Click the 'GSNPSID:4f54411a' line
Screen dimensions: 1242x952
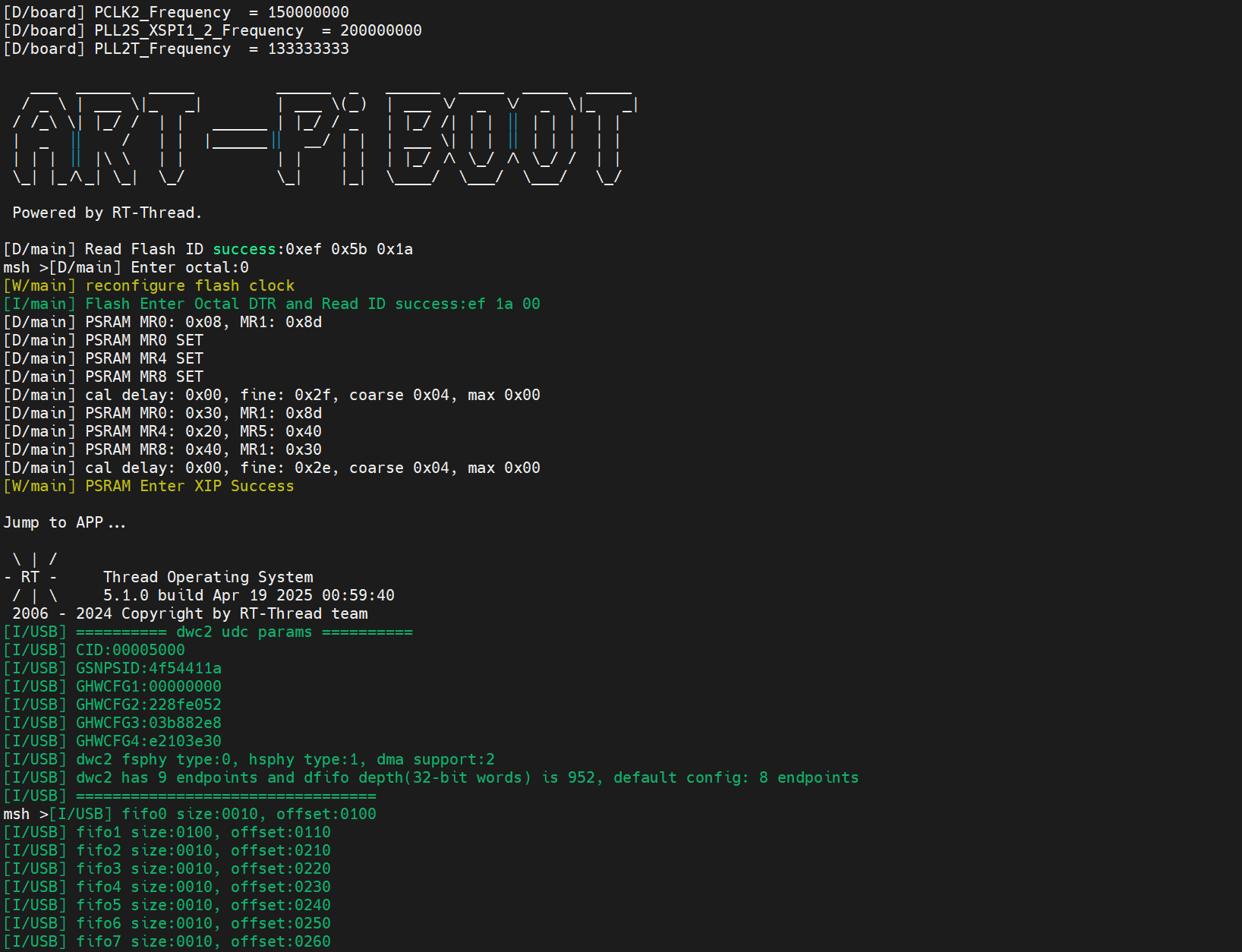tap(112, 668)
